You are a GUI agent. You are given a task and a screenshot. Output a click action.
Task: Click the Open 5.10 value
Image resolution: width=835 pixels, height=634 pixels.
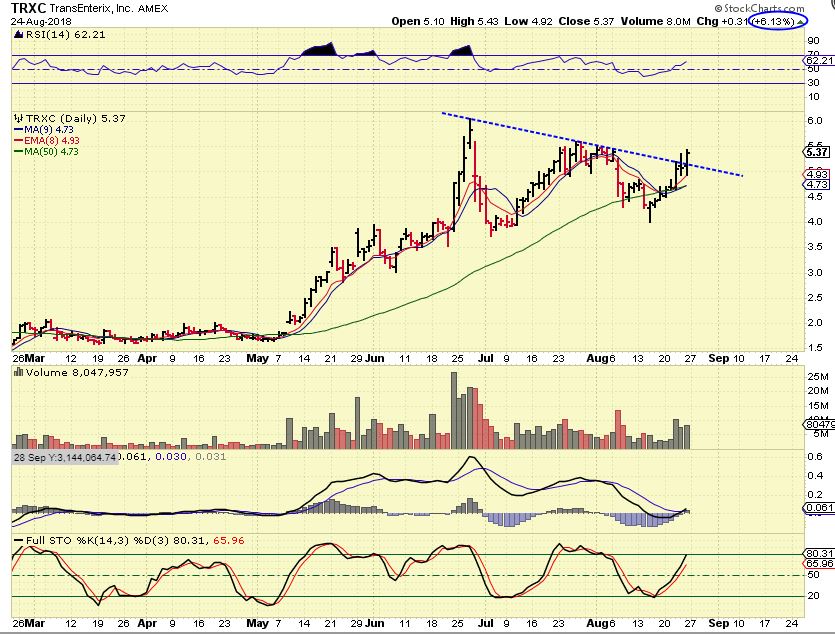419,21
